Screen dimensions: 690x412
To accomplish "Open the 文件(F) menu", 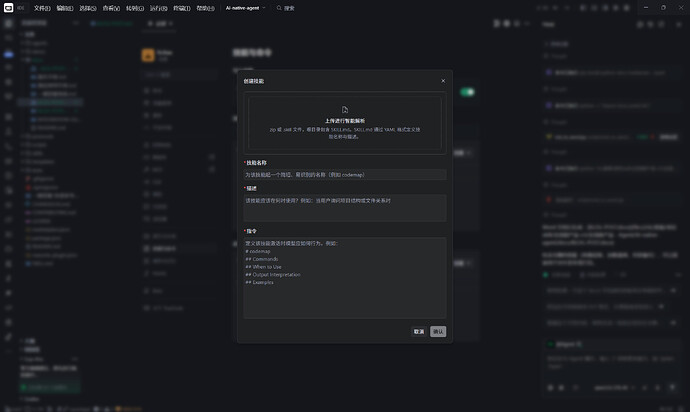I will pyautogui.click(x=42, y=8).
